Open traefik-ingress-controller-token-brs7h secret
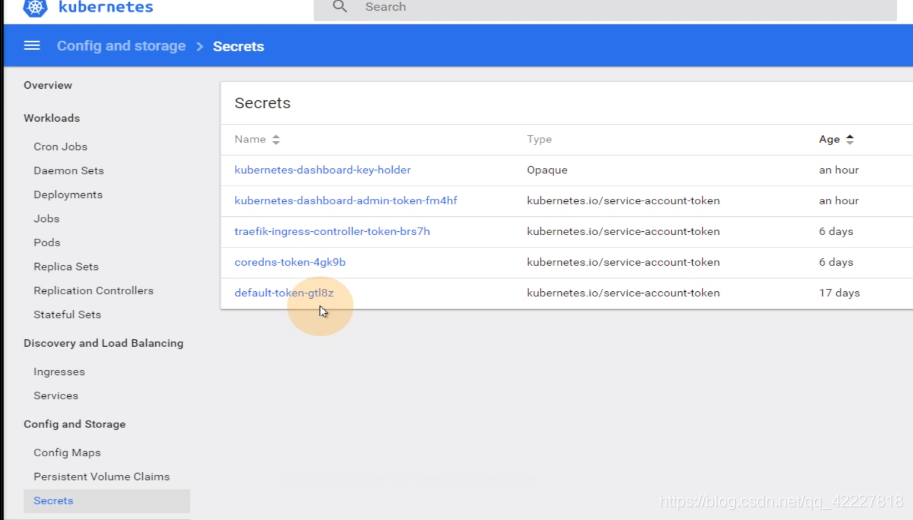 click(332, 232)
